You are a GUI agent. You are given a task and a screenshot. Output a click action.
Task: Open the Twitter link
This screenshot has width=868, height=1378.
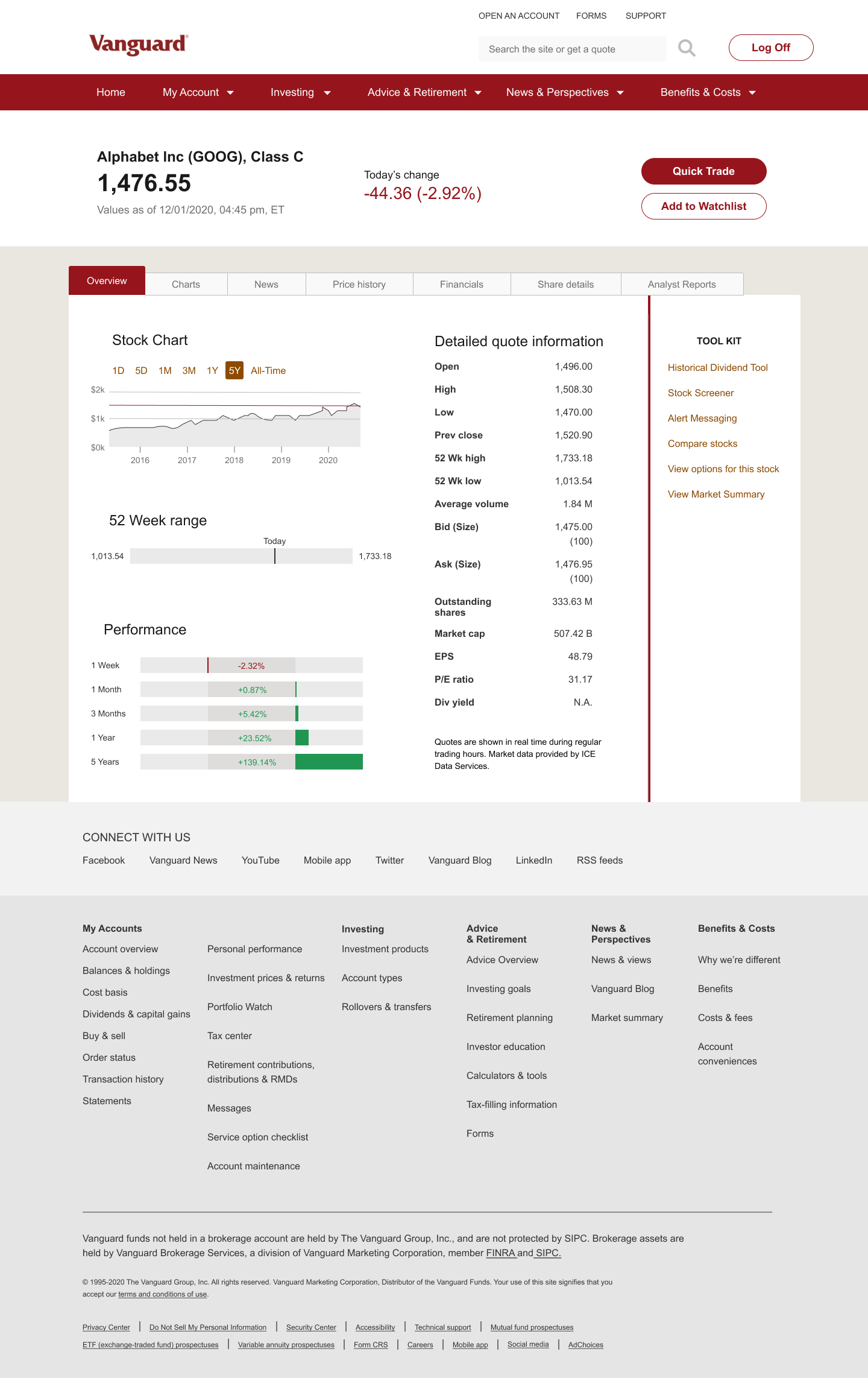389,860
